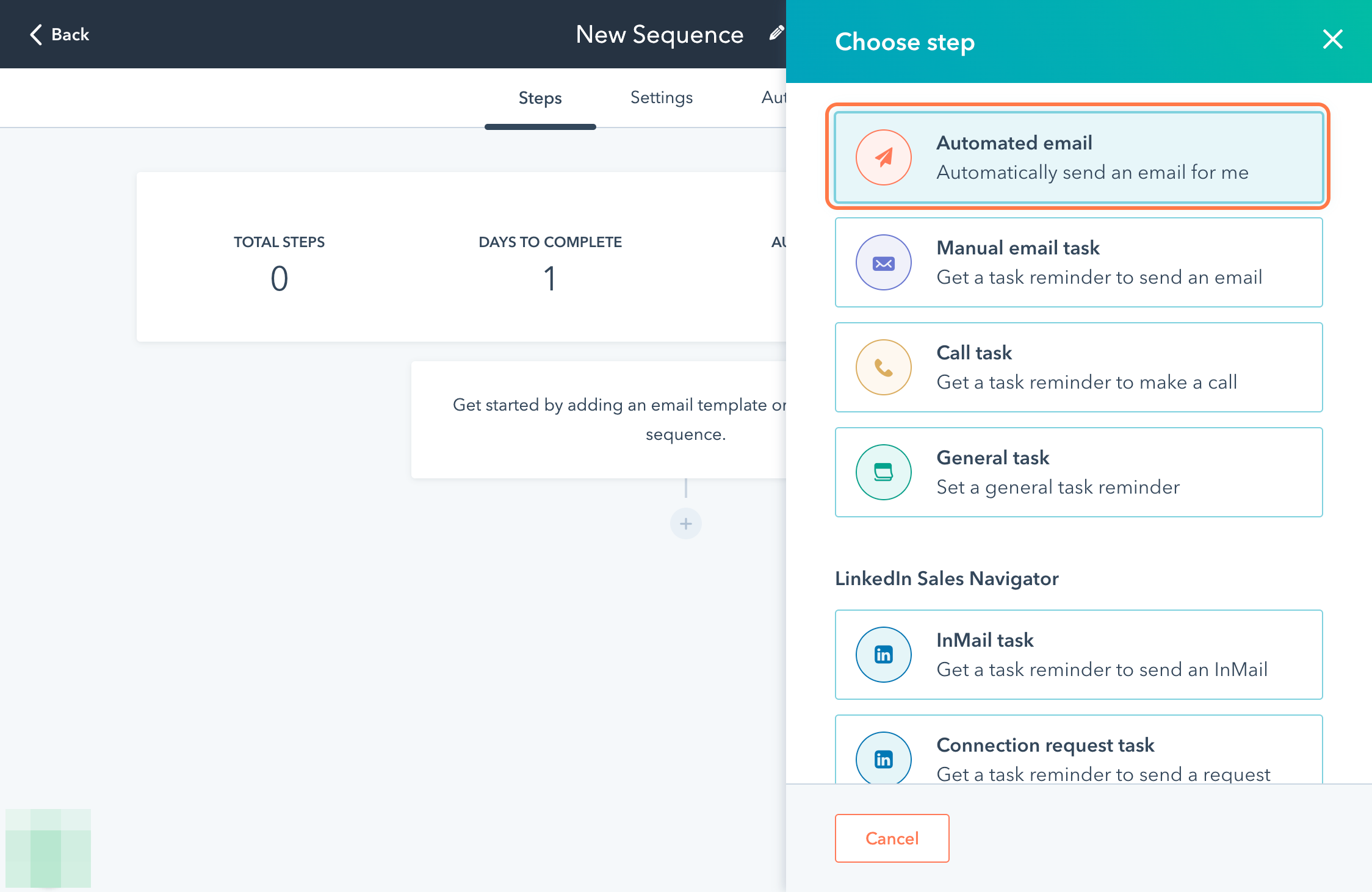Screen dimensions: 1372x892
Task: Choose the InMail task title
Action: [x=985, y=640]
